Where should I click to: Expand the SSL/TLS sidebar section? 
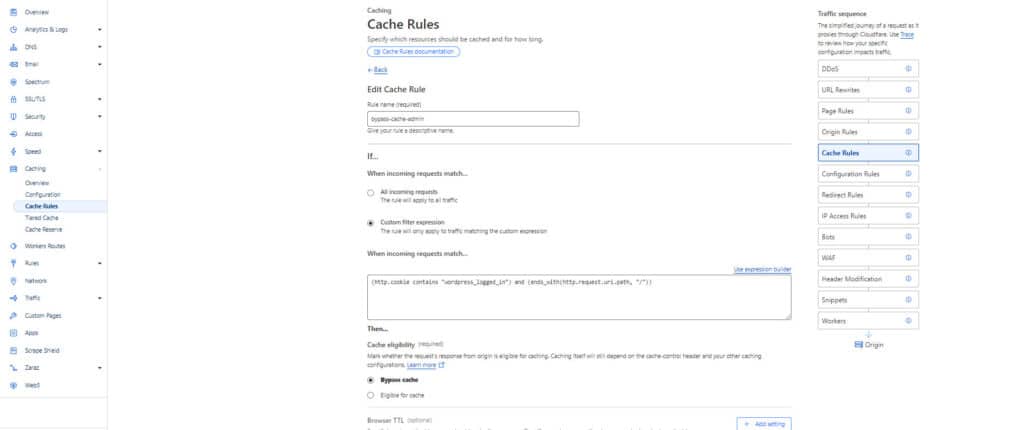coord(100,99)
